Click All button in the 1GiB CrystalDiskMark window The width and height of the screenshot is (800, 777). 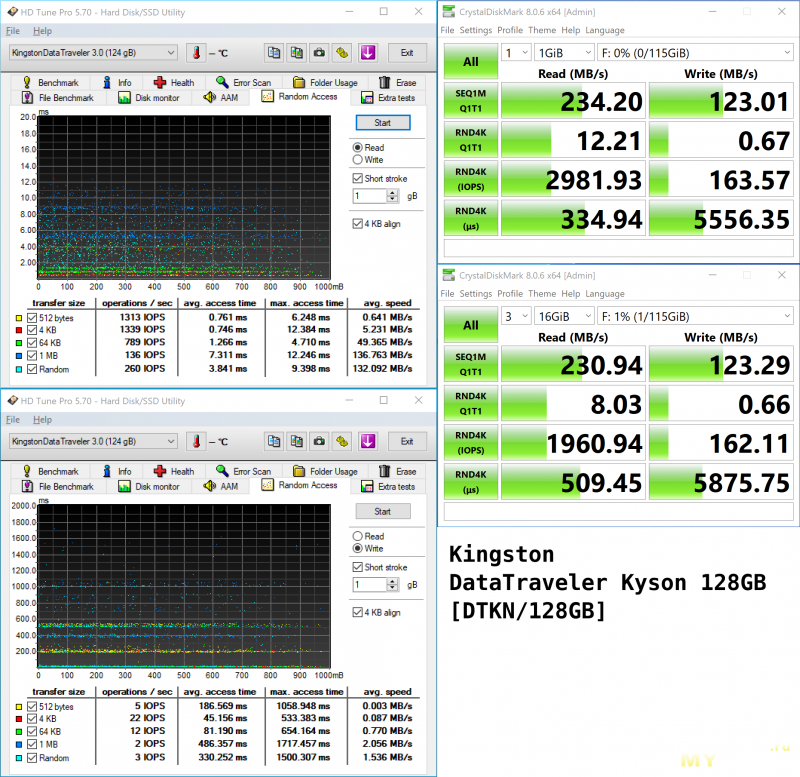pyautogui.click(x=470, y=61)
